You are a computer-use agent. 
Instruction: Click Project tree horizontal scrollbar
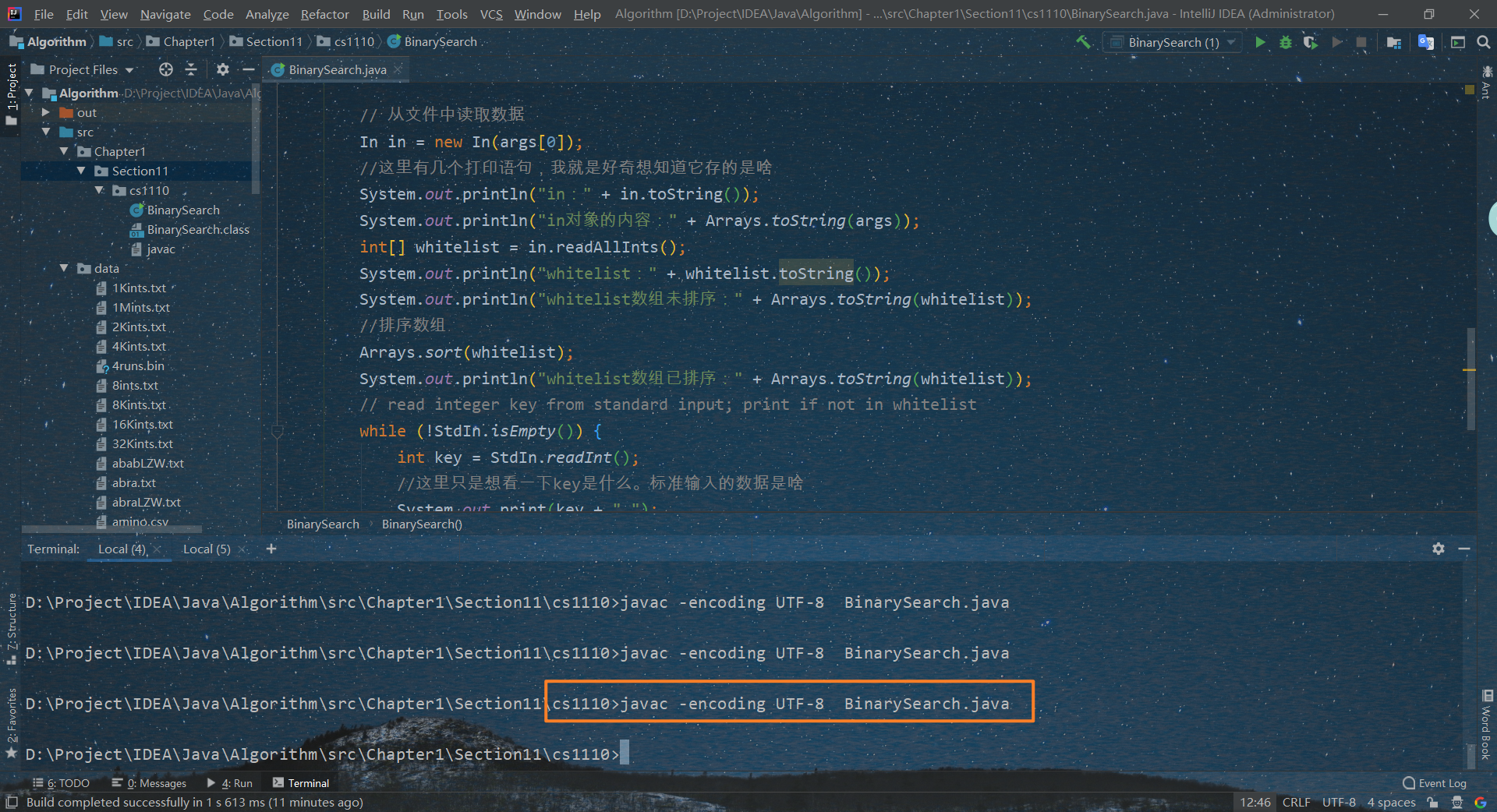(x=111, y=529)
